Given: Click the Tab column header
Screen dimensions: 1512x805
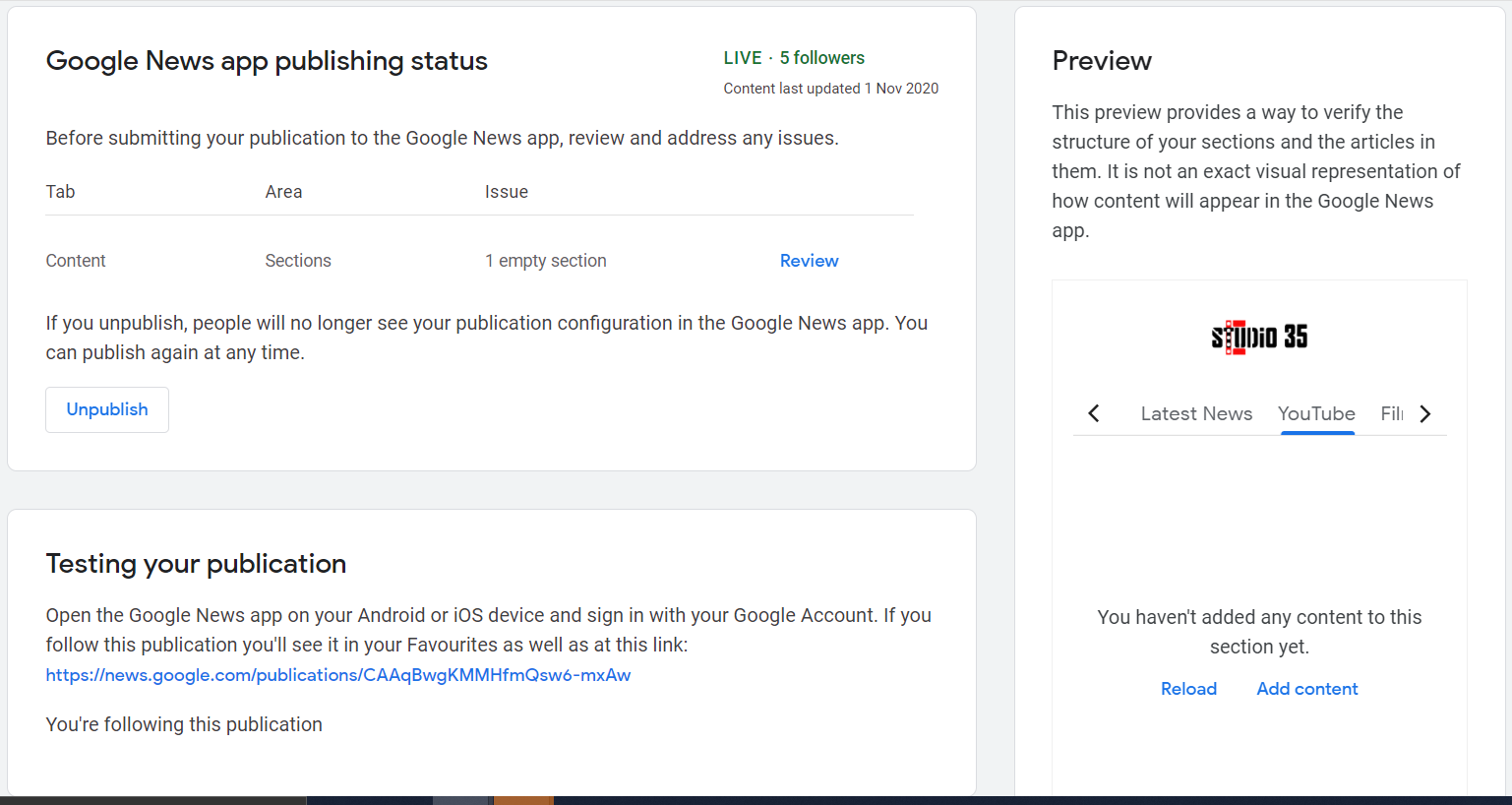Looking at the screenshot, I should click(x=60, y=192).
